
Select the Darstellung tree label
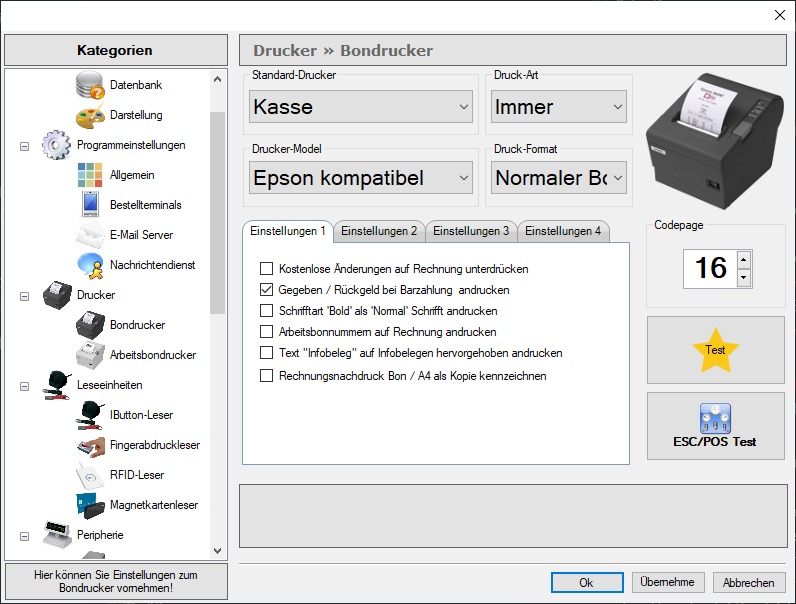[x=136, y=115]
